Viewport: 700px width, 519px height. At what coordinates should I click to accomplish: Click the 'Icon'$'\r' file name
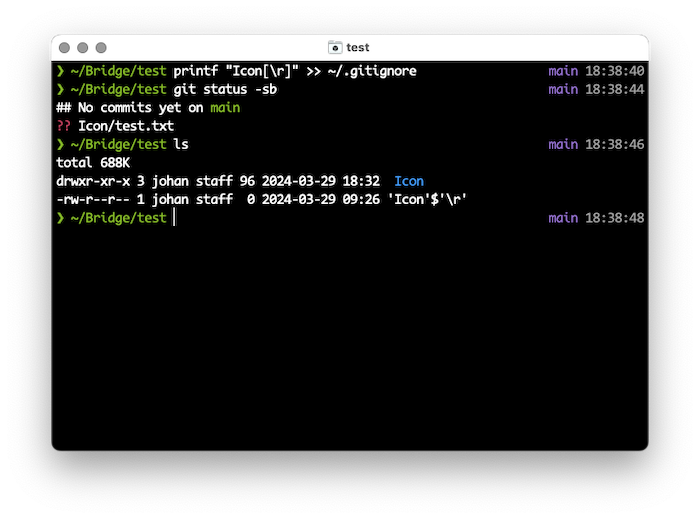pyautogui.click(x=427, y=199)
